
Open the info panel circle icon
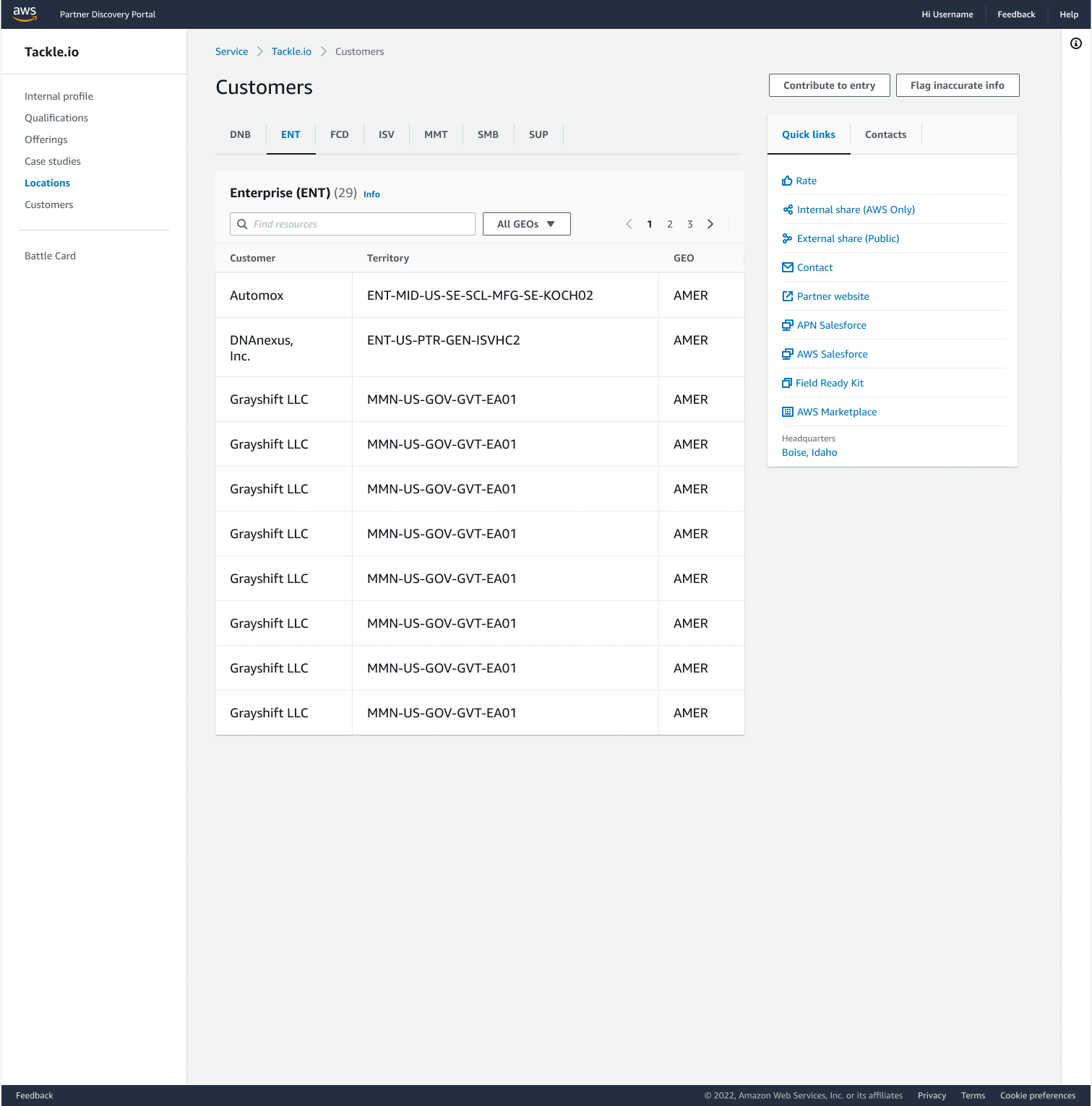[1076, 43]
